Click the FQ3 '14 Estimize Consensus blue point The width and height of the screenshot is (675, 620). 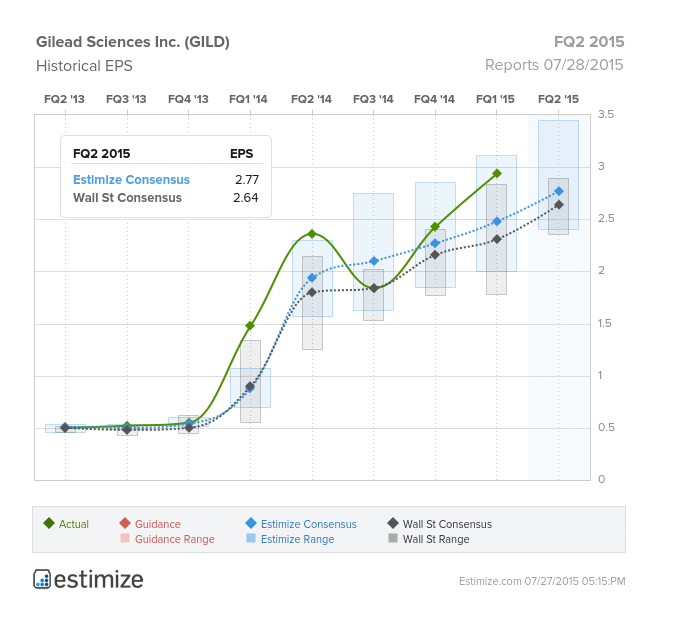pos(374,261)
